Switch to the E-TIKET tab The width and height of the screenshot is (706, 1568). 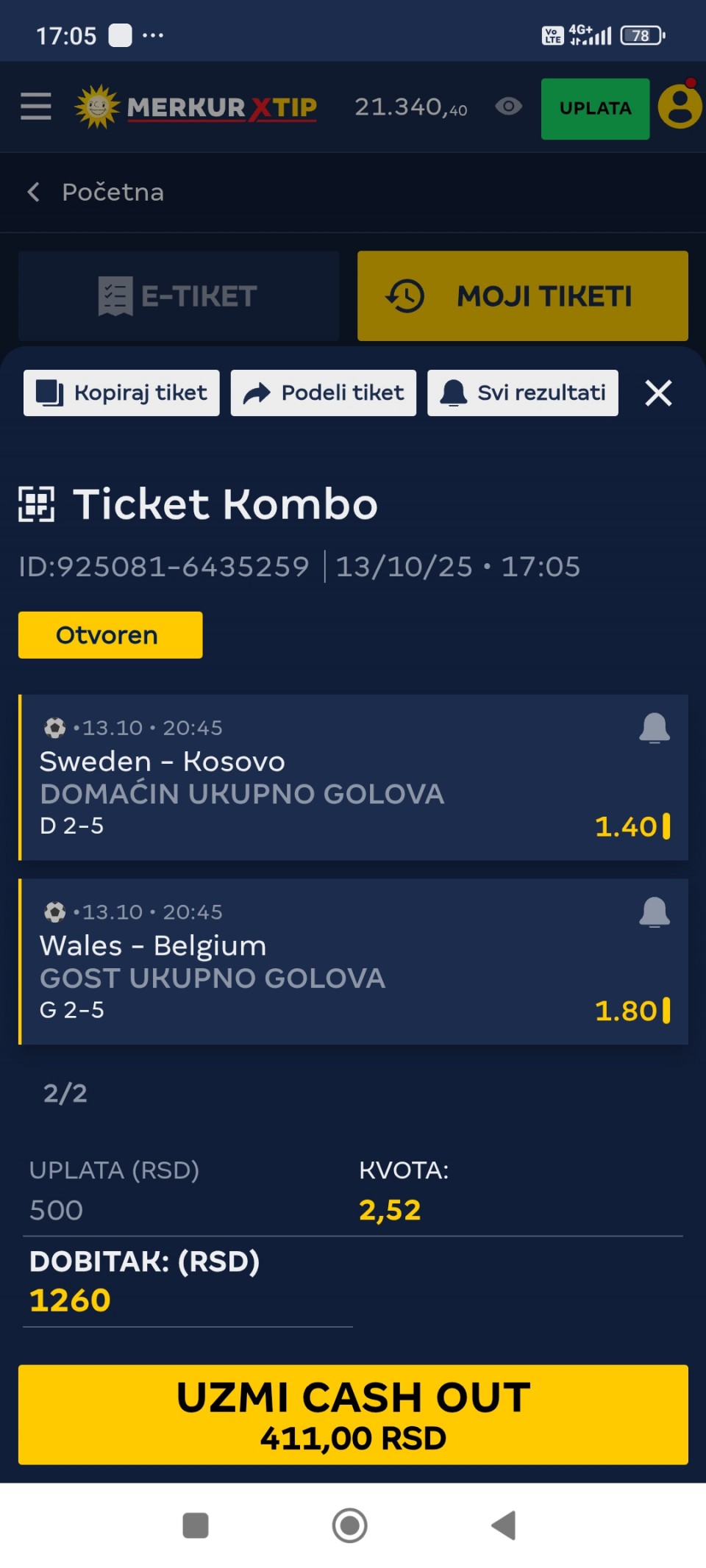179,296
